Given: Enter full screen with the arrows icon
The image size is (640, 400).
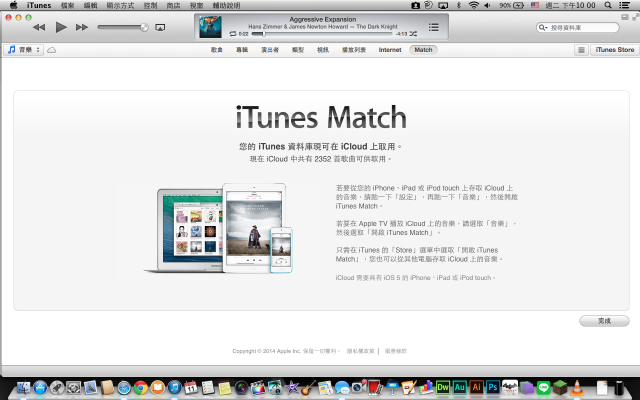Looking at the screenshot, I should (x=636, y=17).
